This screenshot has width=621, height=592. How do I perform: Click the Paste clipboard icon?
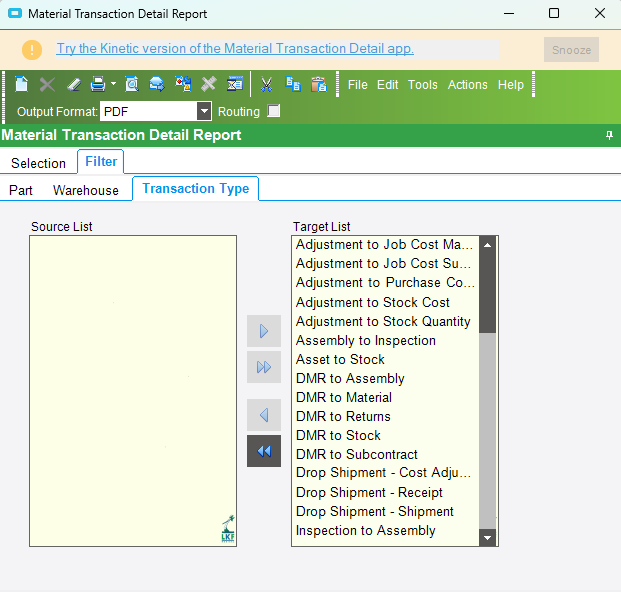tap(319, 84)
